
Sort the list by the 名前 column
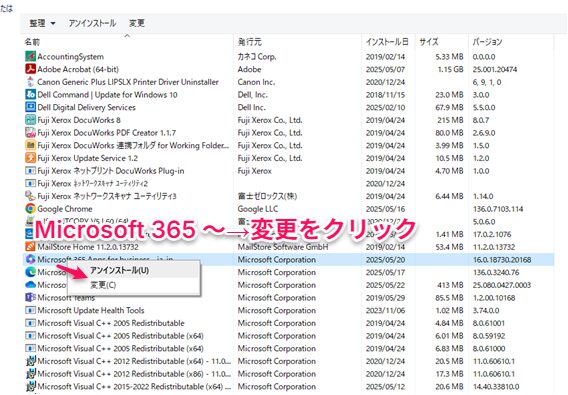[32, 42]
